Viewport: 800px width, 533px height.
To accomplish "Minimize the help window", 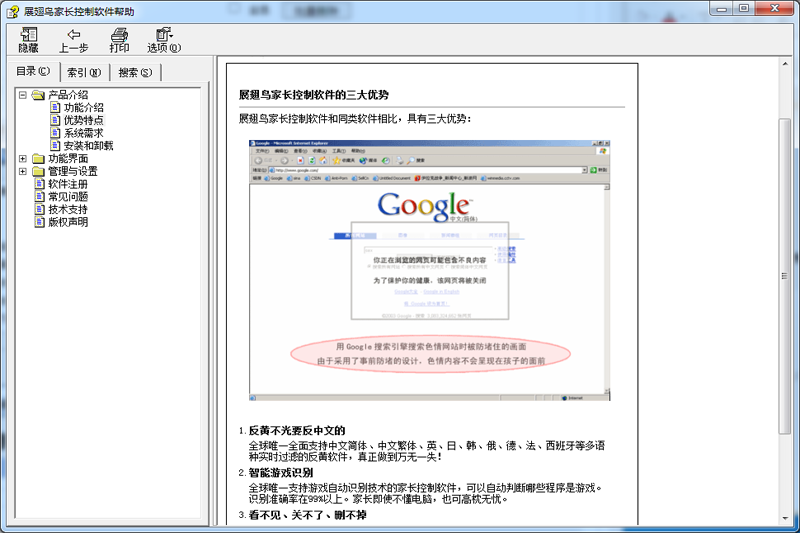I will tap(721, 8).
